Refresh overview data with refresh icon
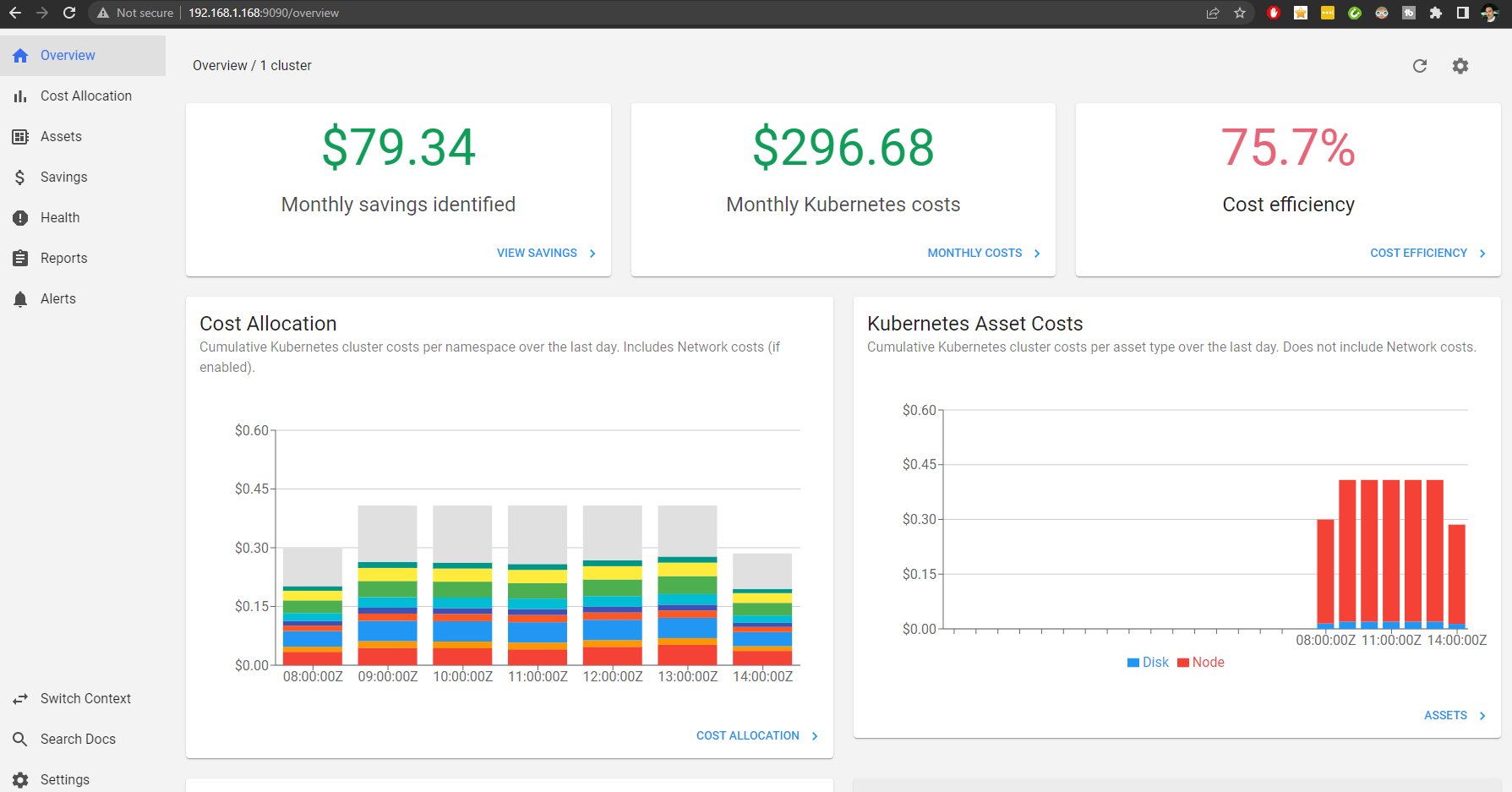 coord(1420,66)
